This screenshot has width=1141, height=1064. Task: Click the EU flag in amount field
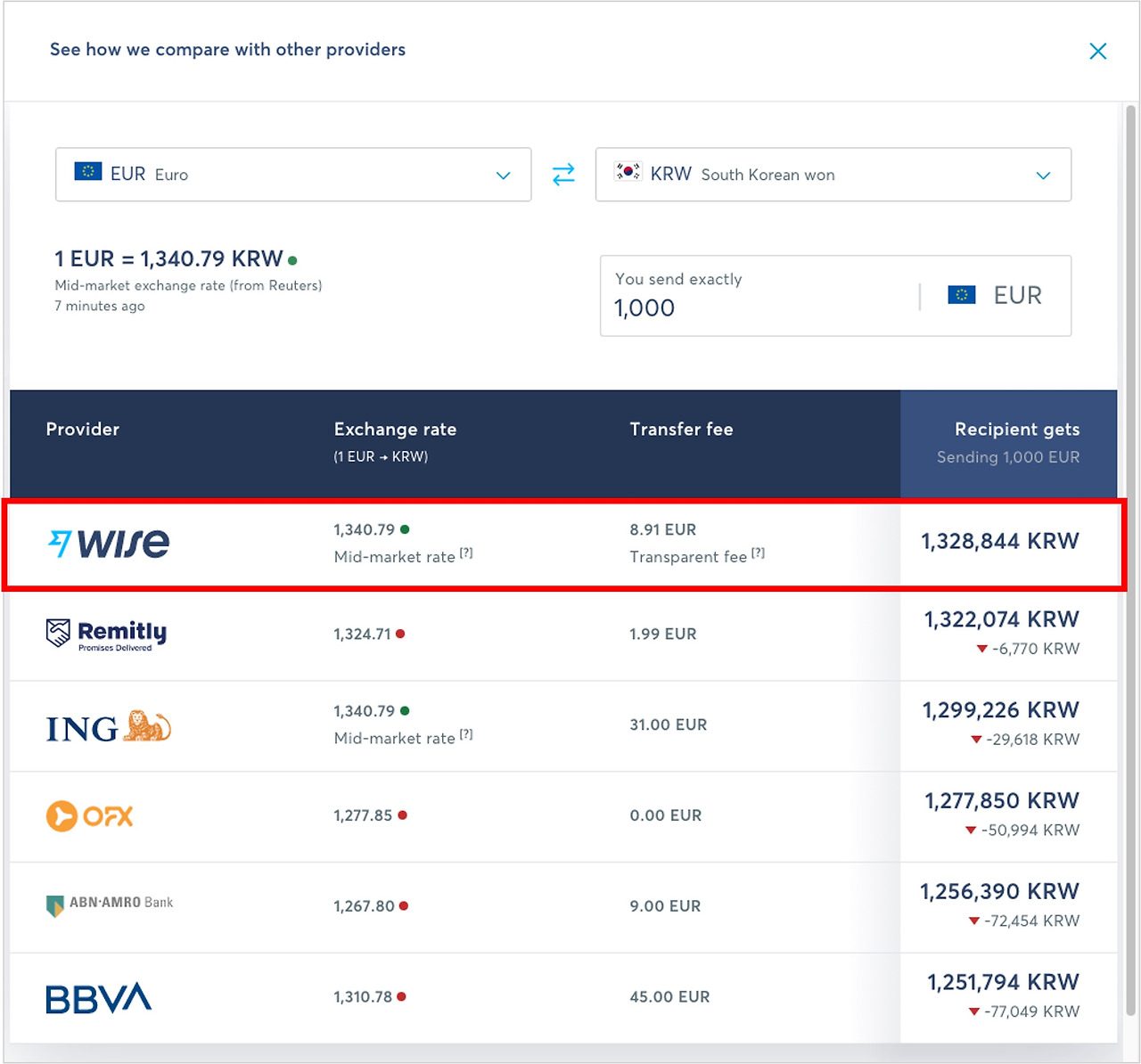point(962,295)
